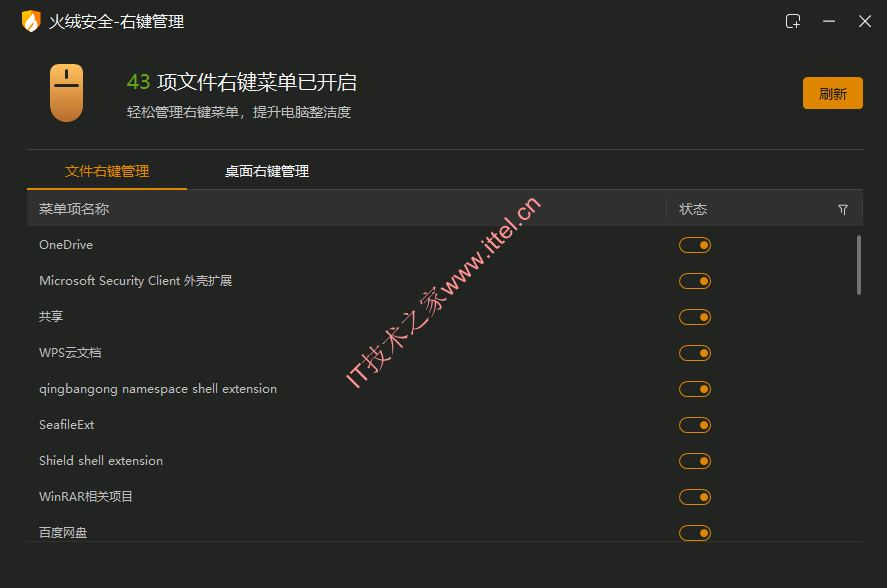887x588 pixels.
Task: Click the WPS云文档 item name
Action: (70, 353)
